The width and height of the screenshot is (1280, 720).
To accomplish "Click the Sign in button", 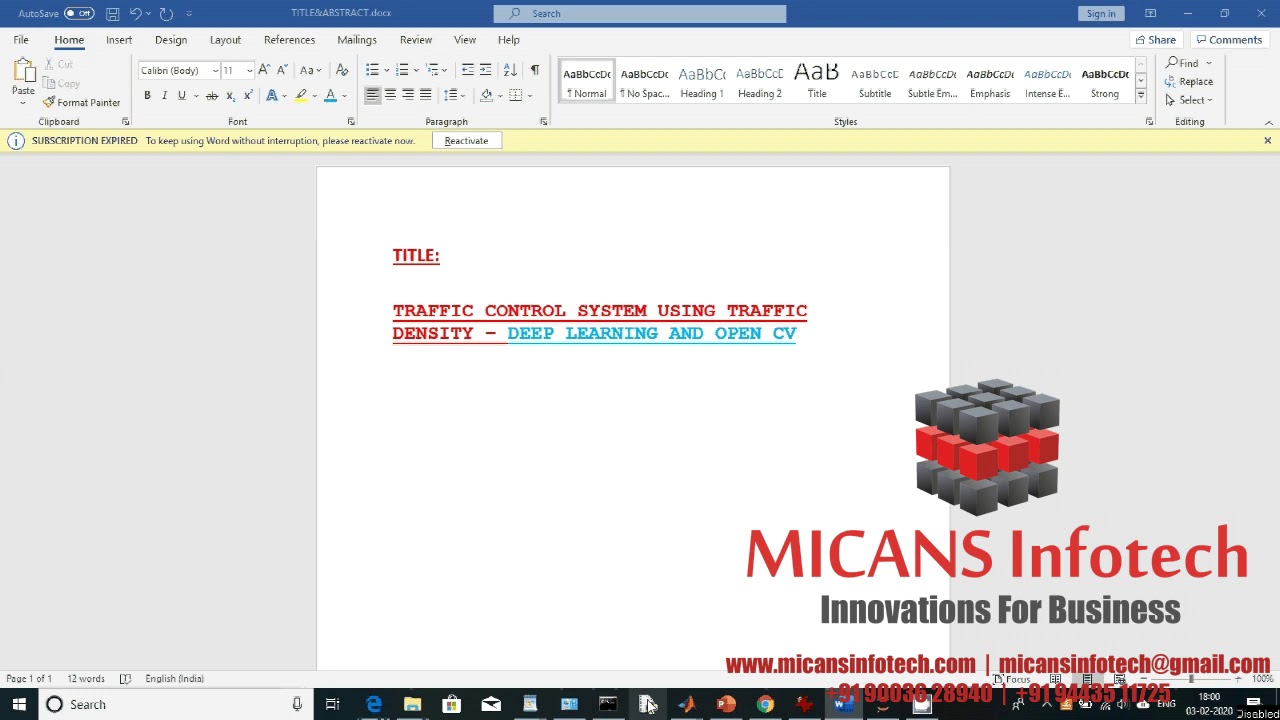I will (1101, 14).
